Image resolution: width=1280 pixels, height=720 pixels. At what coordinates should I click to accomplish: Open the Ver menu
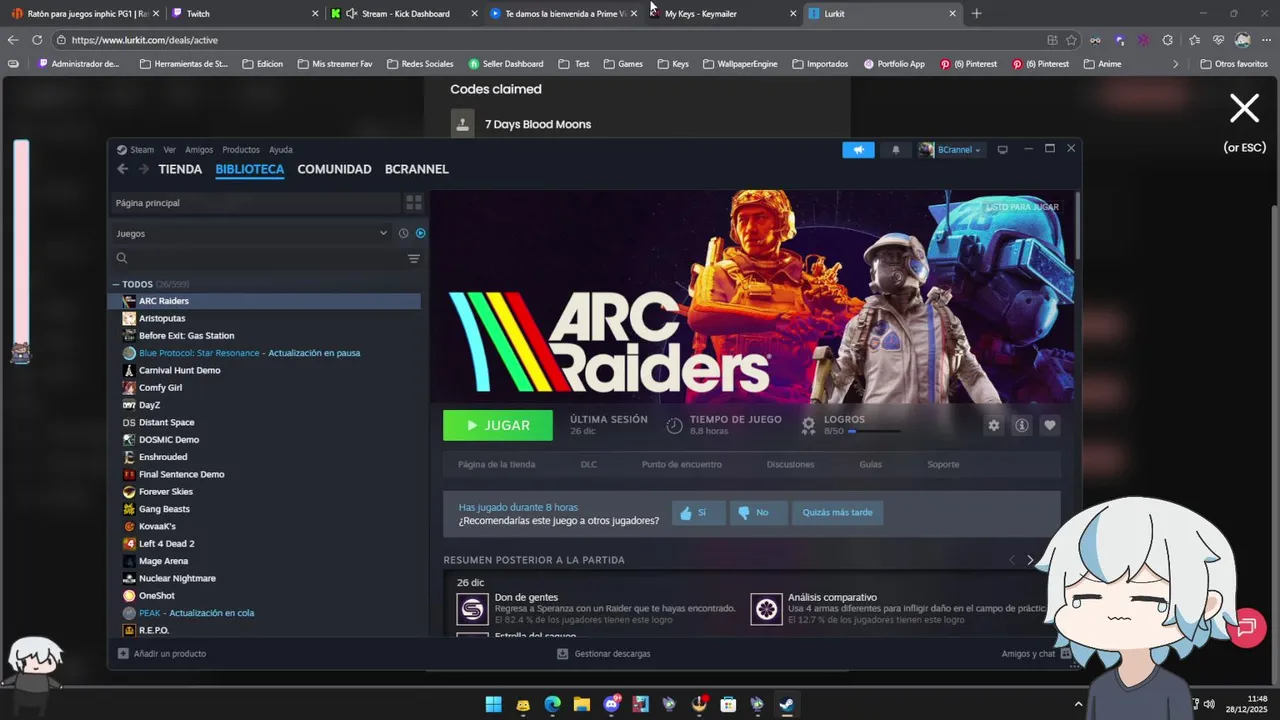click(170, 150)
